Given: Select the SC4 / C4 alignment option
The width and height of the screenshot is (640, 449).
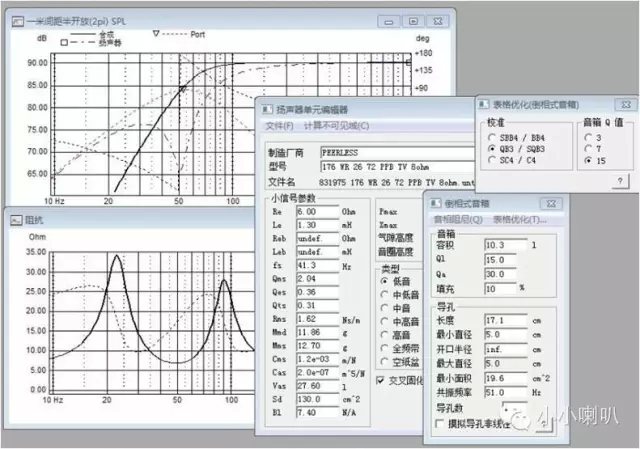Looking at the screenshot, I should point(491,159).
